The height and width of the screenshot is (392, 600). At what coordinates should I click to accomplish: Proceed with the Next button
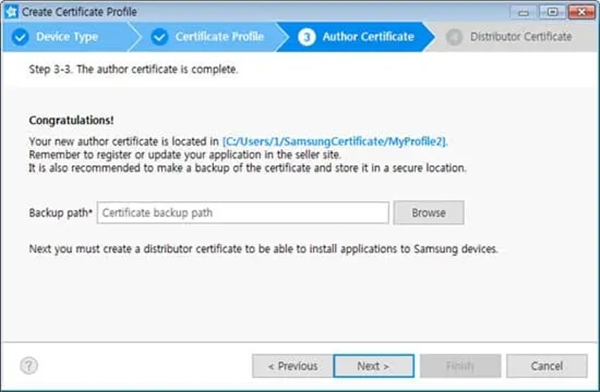373,366
